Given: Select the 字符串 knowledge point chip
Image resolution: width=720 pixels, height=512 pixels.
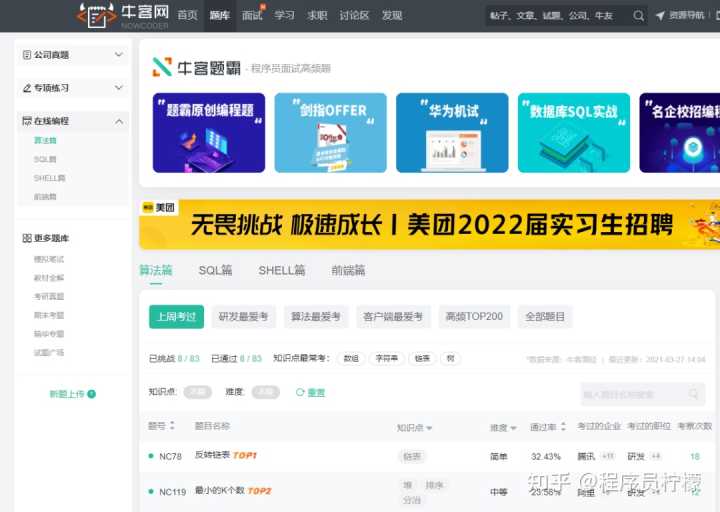Looking at the screenshot, I should coord(387,358).
